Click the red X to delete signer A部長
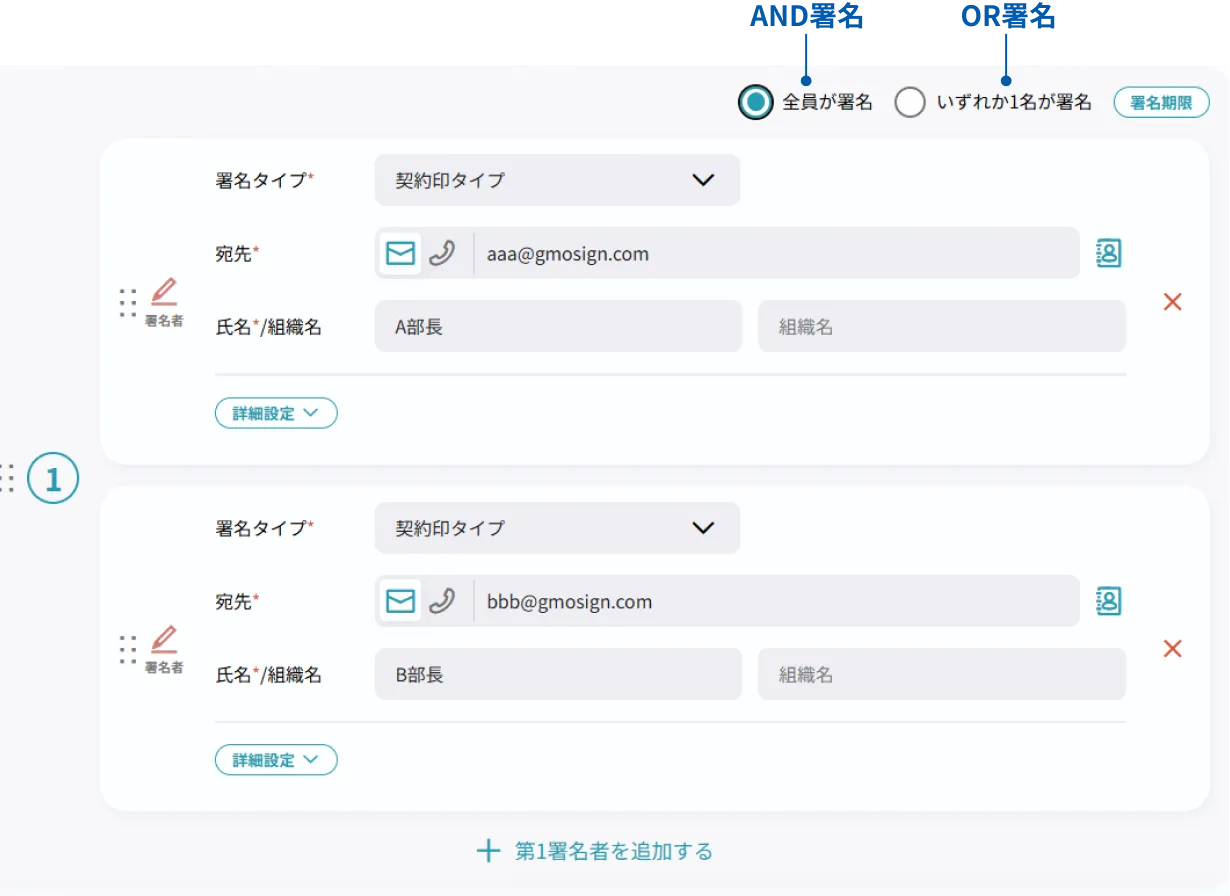This screenshot has width=1230, height=896. click(1172, 301)
